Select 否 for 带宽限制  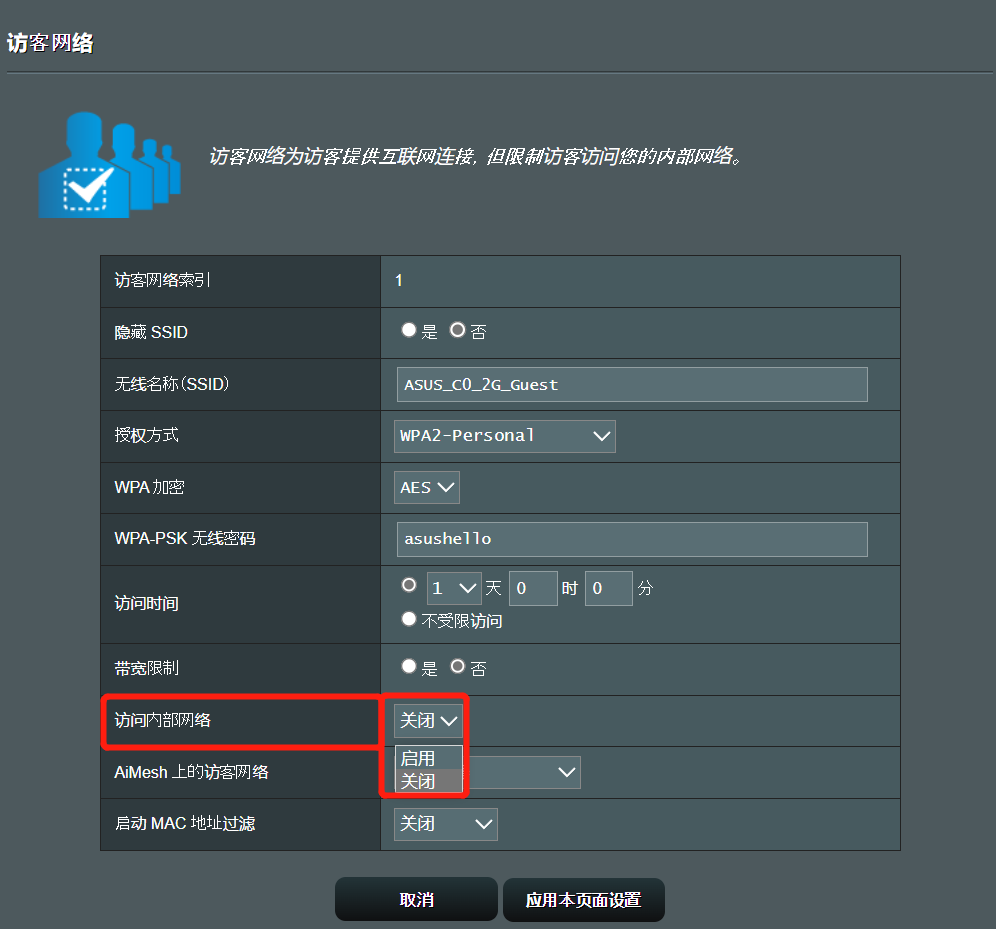click(460, 666)
